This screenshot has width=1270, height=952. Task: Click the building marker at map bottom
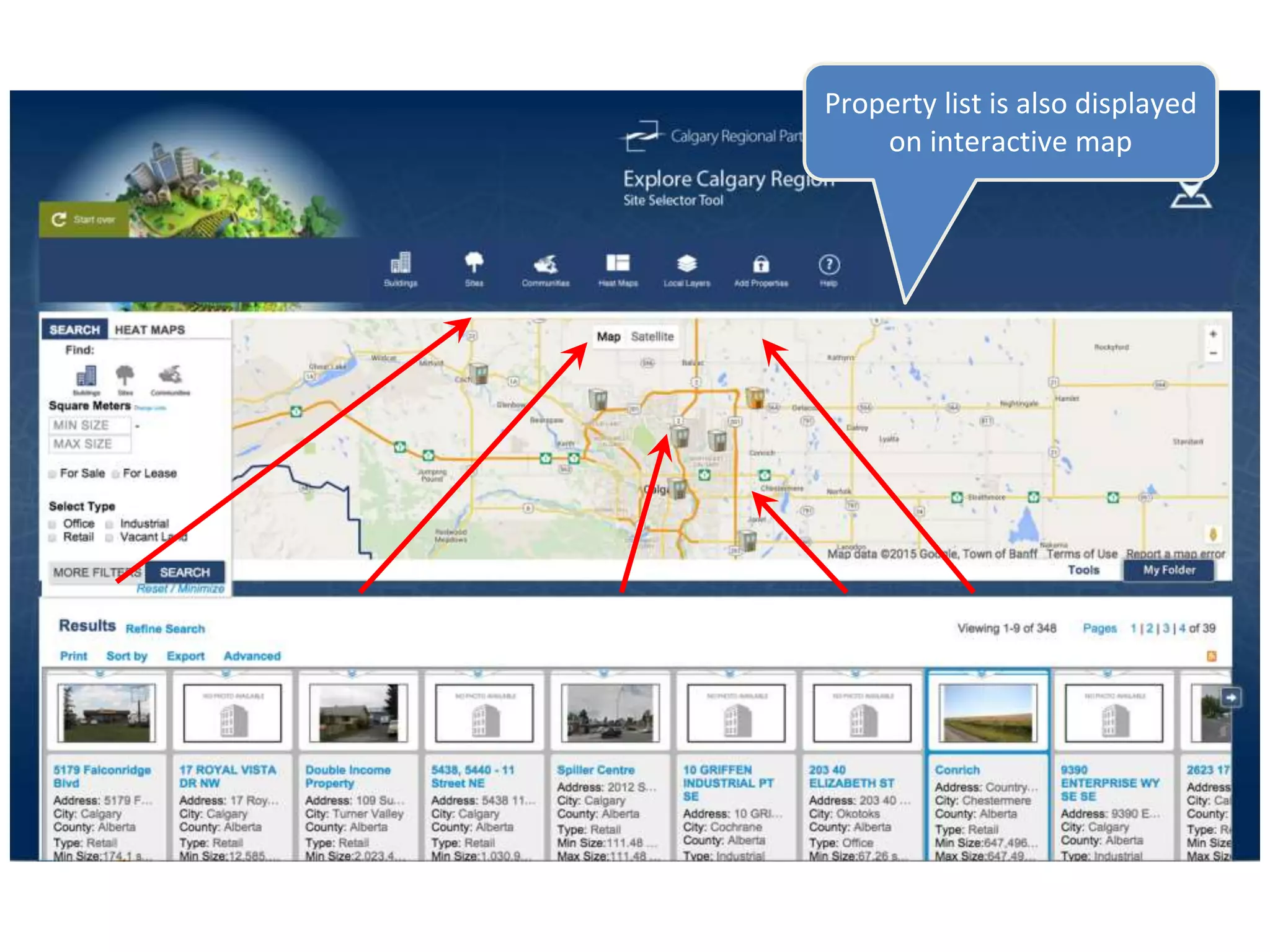coord(748,540)
